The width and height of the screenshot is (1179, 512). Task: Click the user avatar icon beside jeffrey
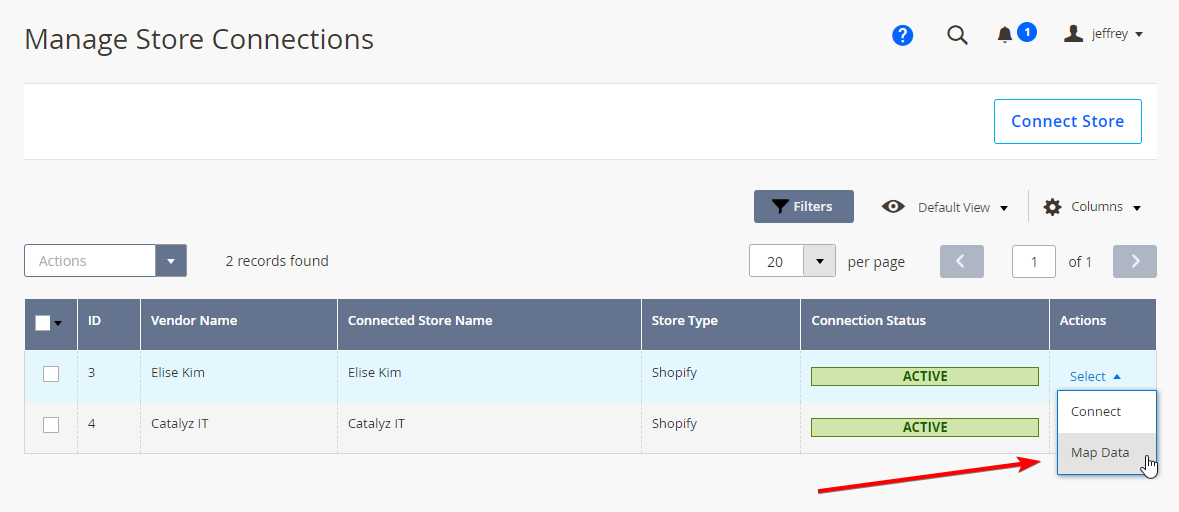[x=1073, y=33]
